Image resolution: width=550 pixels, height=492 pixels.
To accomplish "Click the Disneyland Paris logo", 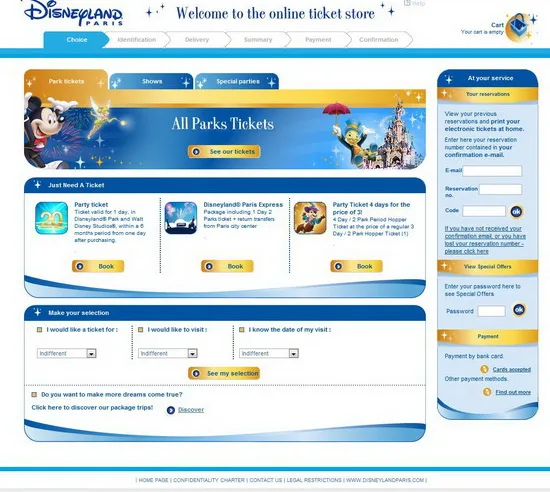I will pos(73,12).
